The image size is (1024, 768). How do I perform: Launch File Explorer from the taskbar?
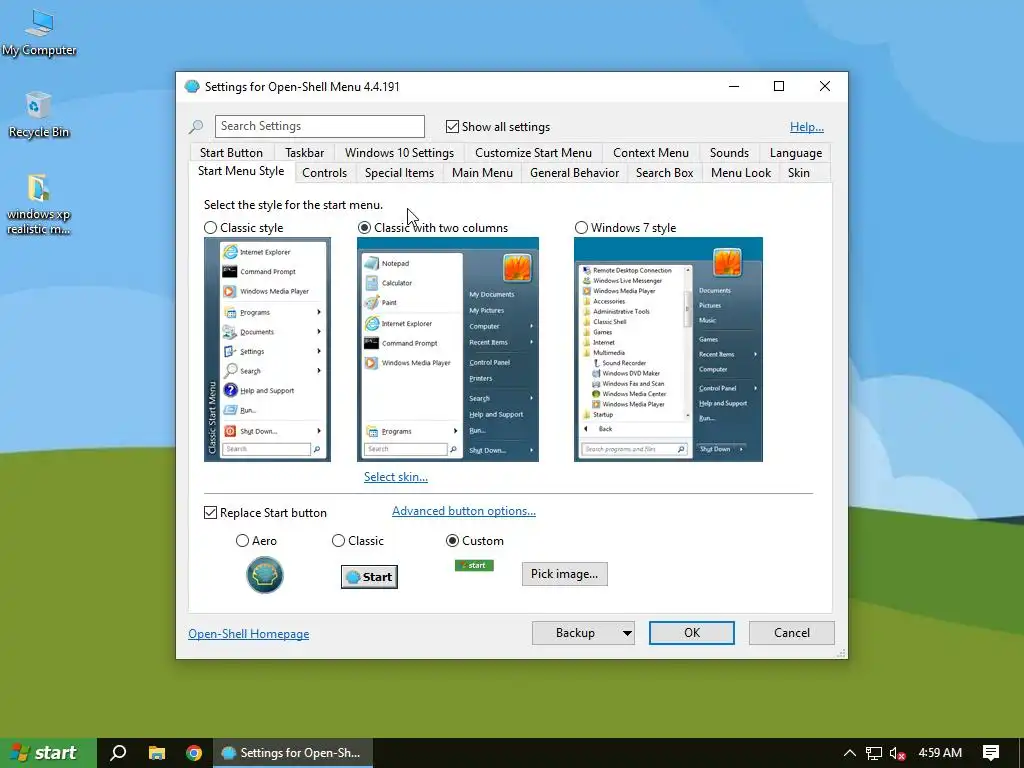(157, 752)
